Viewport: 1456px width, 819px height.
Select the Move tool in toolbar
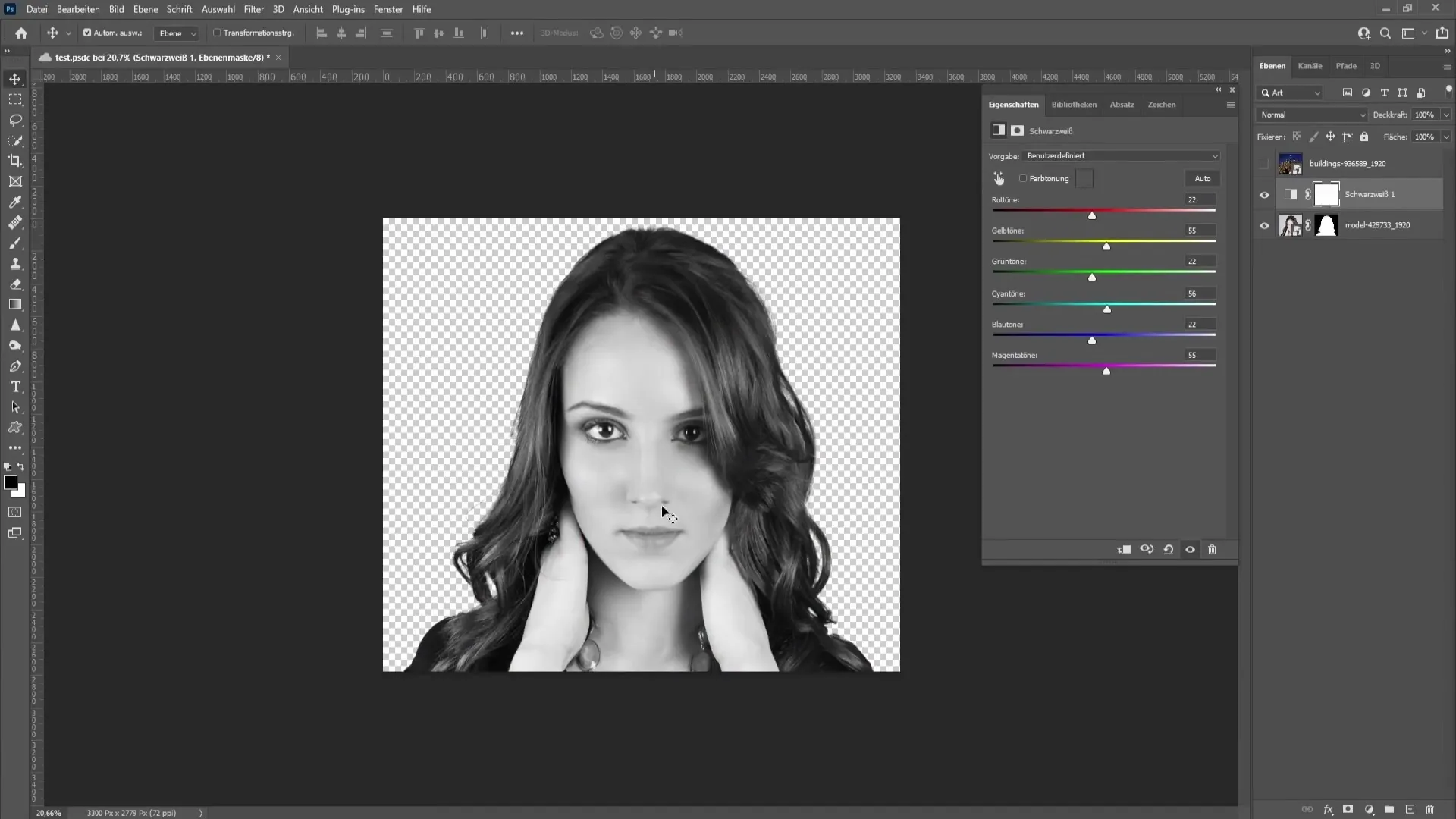click(15, 79)
